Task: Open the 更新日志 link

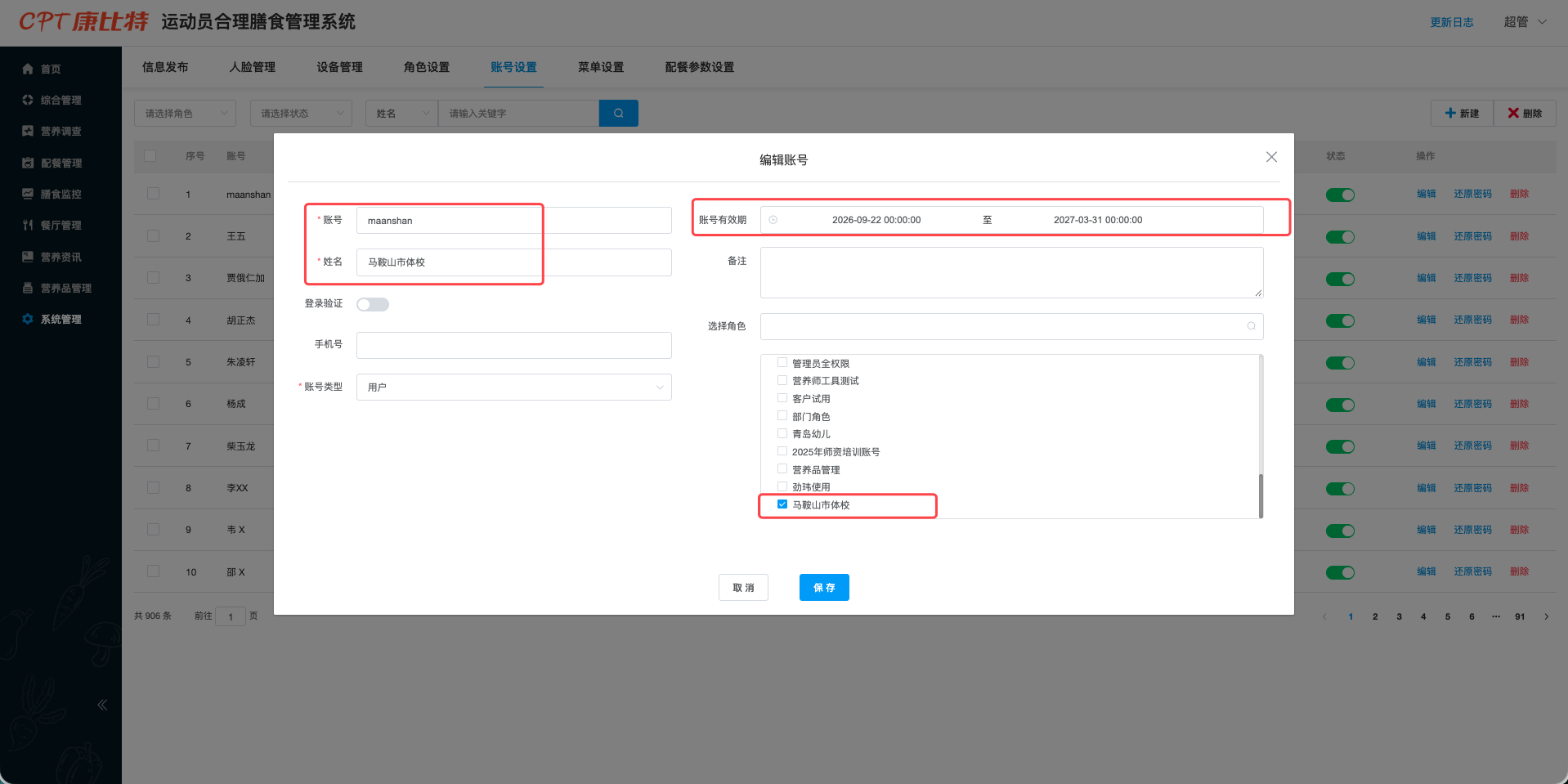Action: 1452,22
